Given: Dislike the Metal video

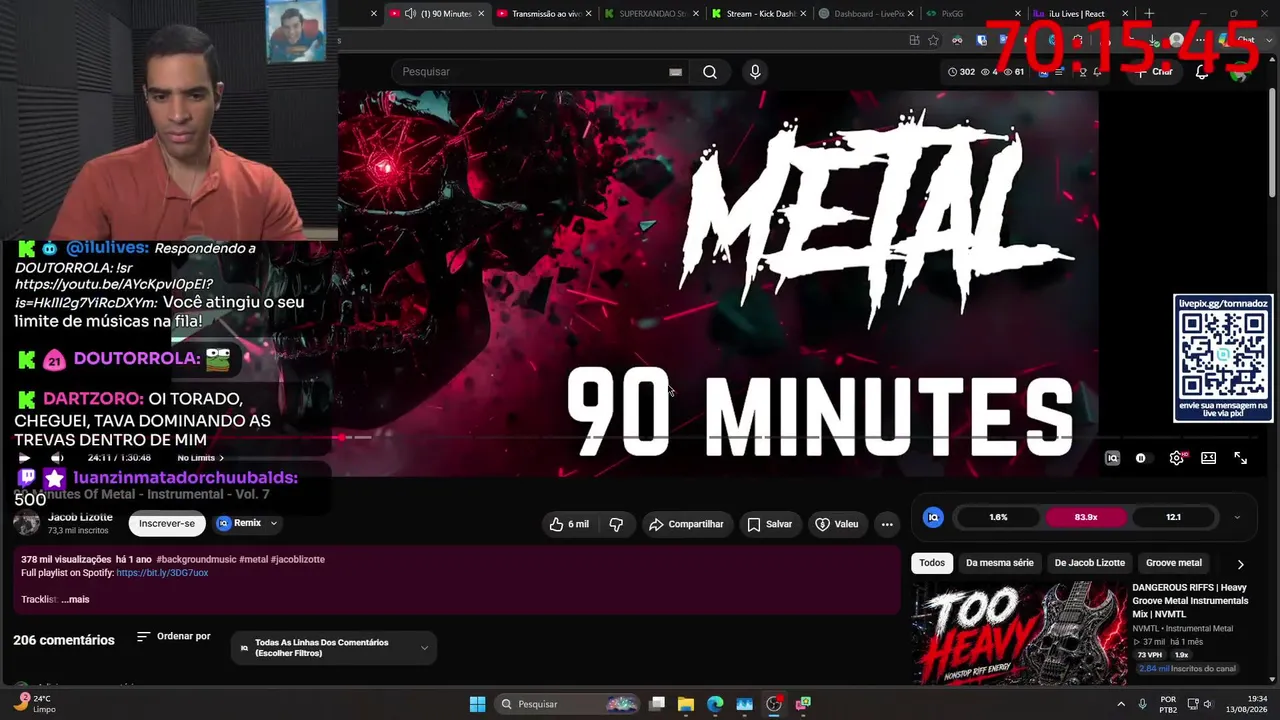Looking at the screenshot, I should [616, 524].
